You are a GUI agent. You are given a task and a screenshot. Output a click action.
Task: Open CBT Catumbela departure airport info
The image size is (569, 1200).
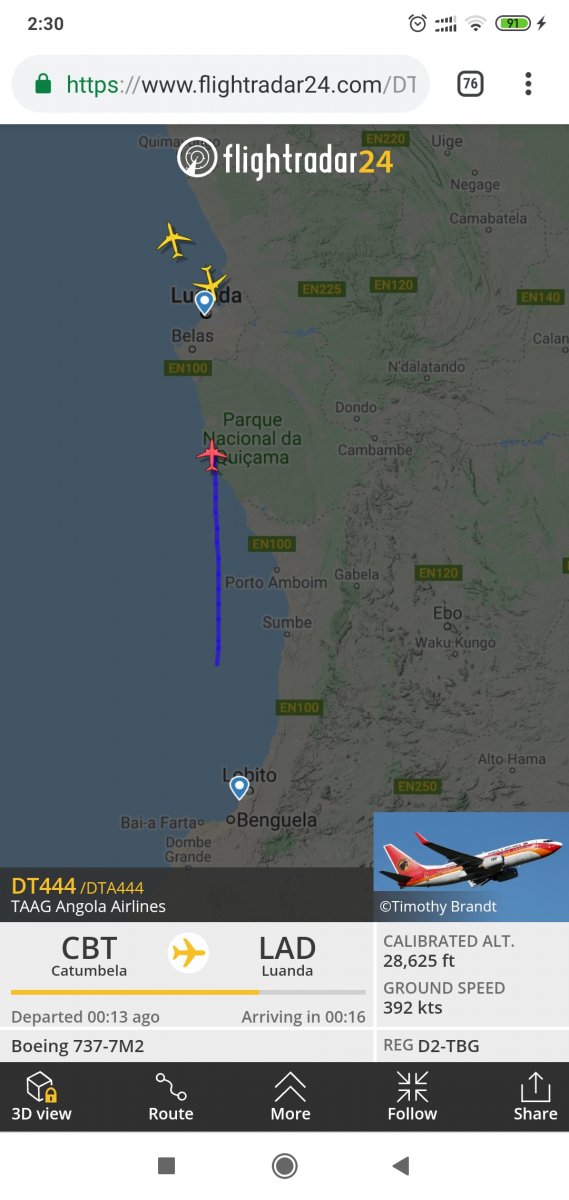point(89,955)
